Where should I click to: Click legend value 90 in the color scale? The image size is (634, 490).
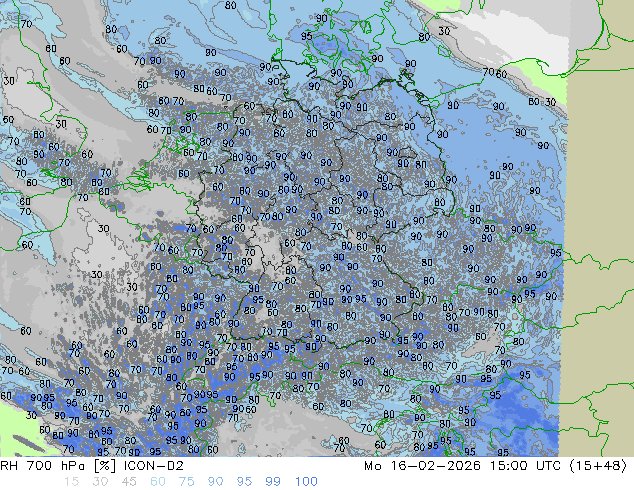tap(215, 482)
